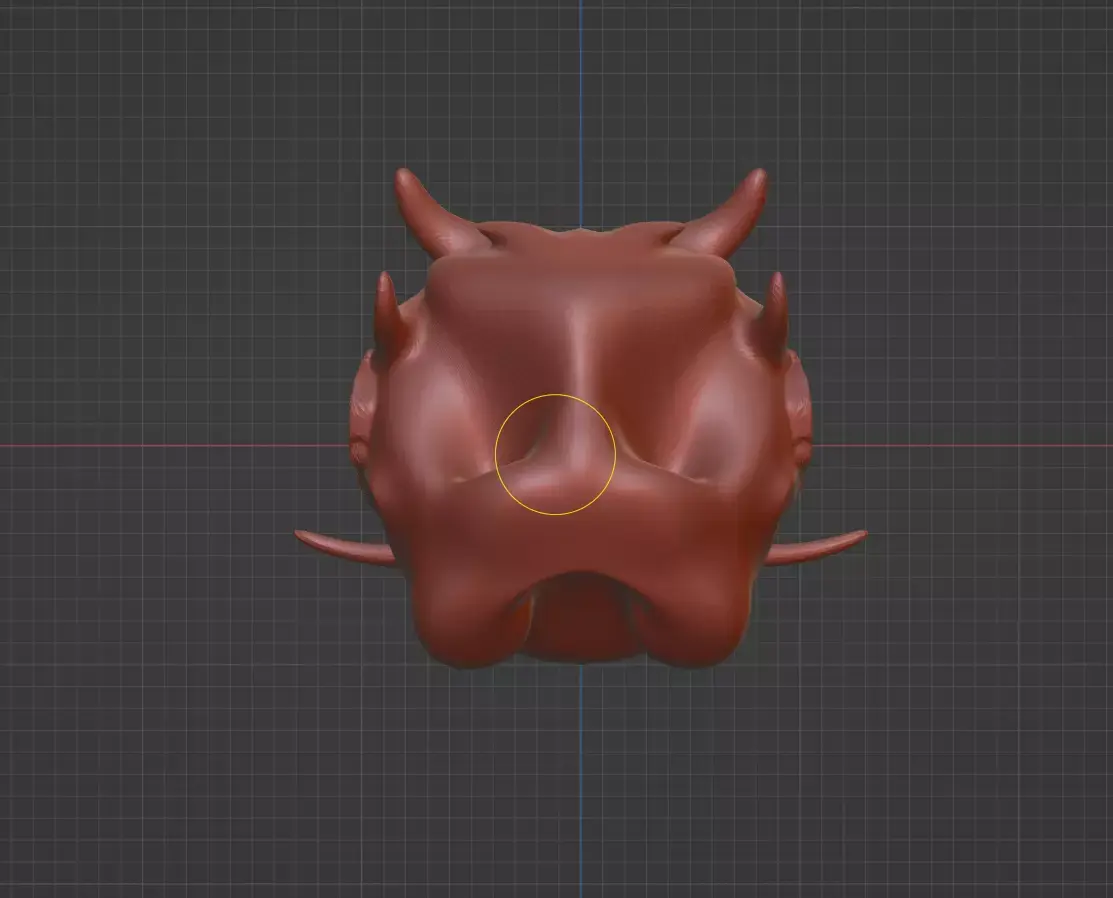
Task: Click the dark mouth cavity of the model
Action: (582, 618)
